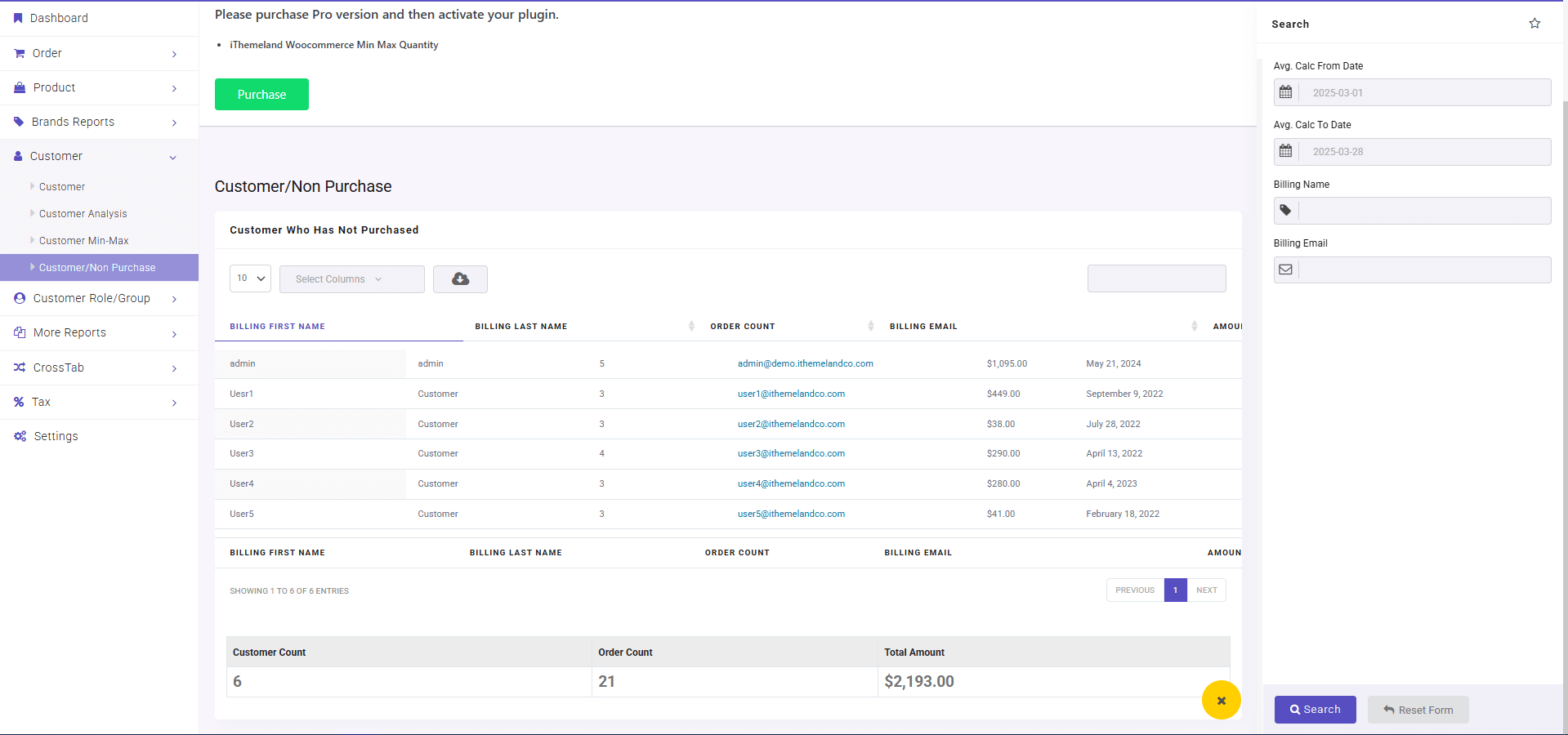
Task: Click the envelope icon beside Billing Email
Action: (1286, 269)
